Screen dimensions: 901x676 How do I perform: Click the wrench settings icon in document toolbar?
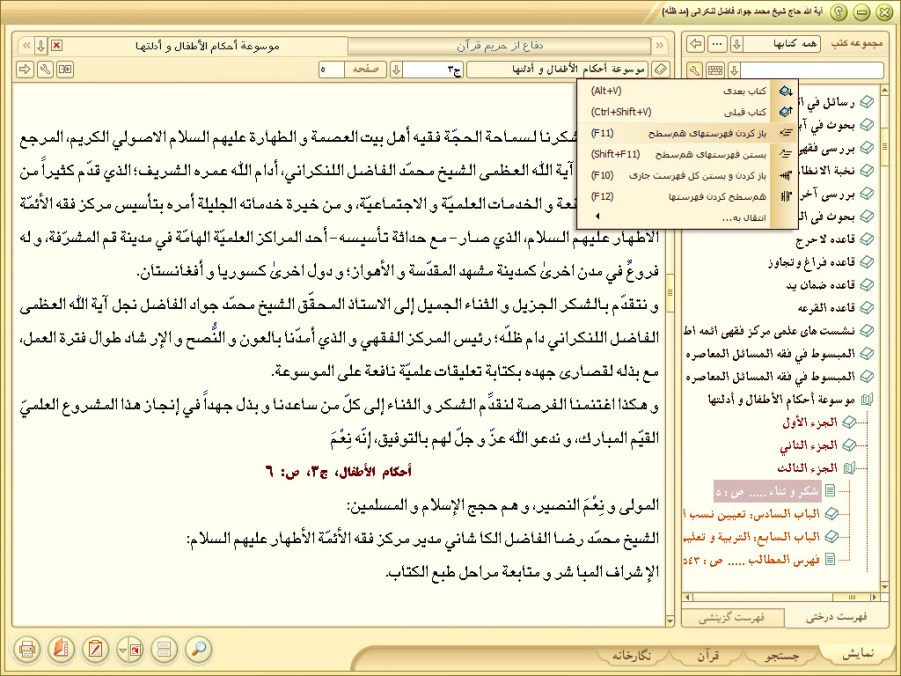click(45, 69)
